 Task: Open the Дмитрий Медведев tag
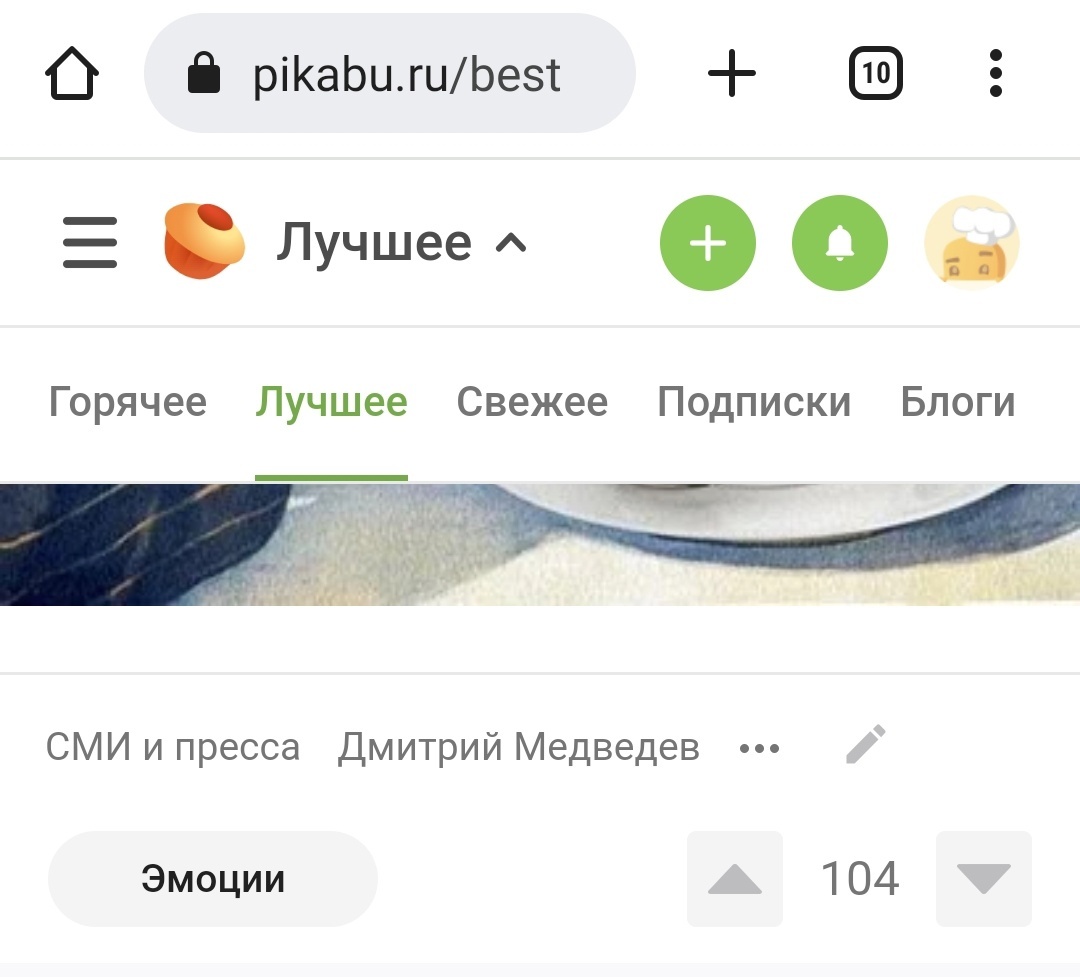pyautogui.click(x=519, y=747)
